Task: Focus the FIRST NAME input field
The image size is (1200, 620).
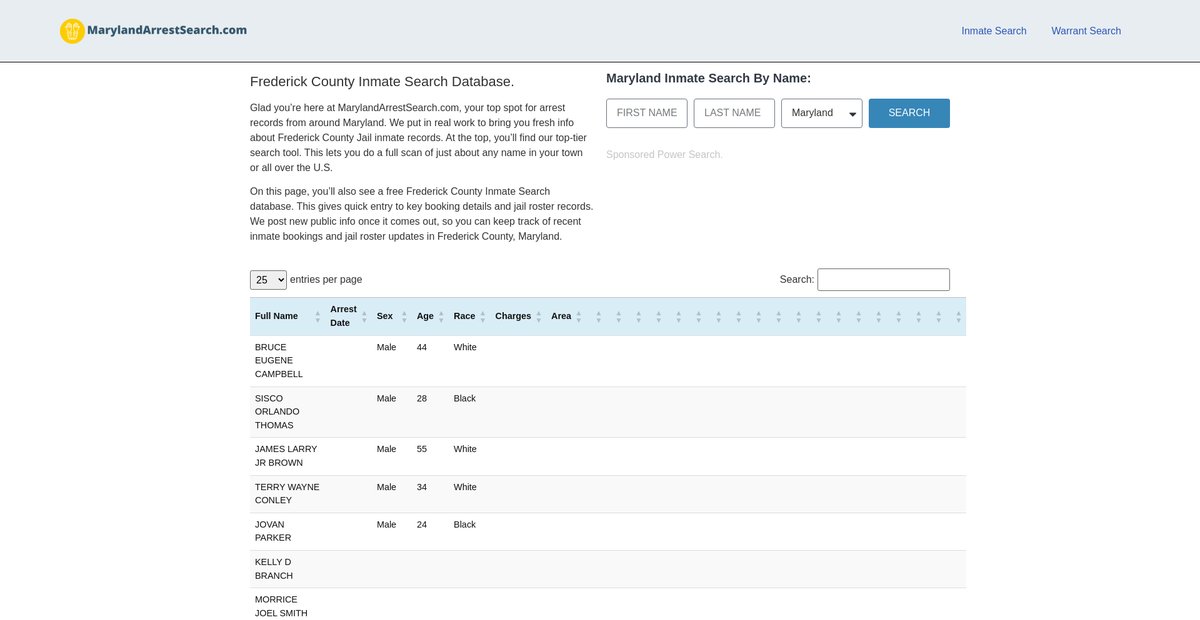Action: tap(646, 113)
